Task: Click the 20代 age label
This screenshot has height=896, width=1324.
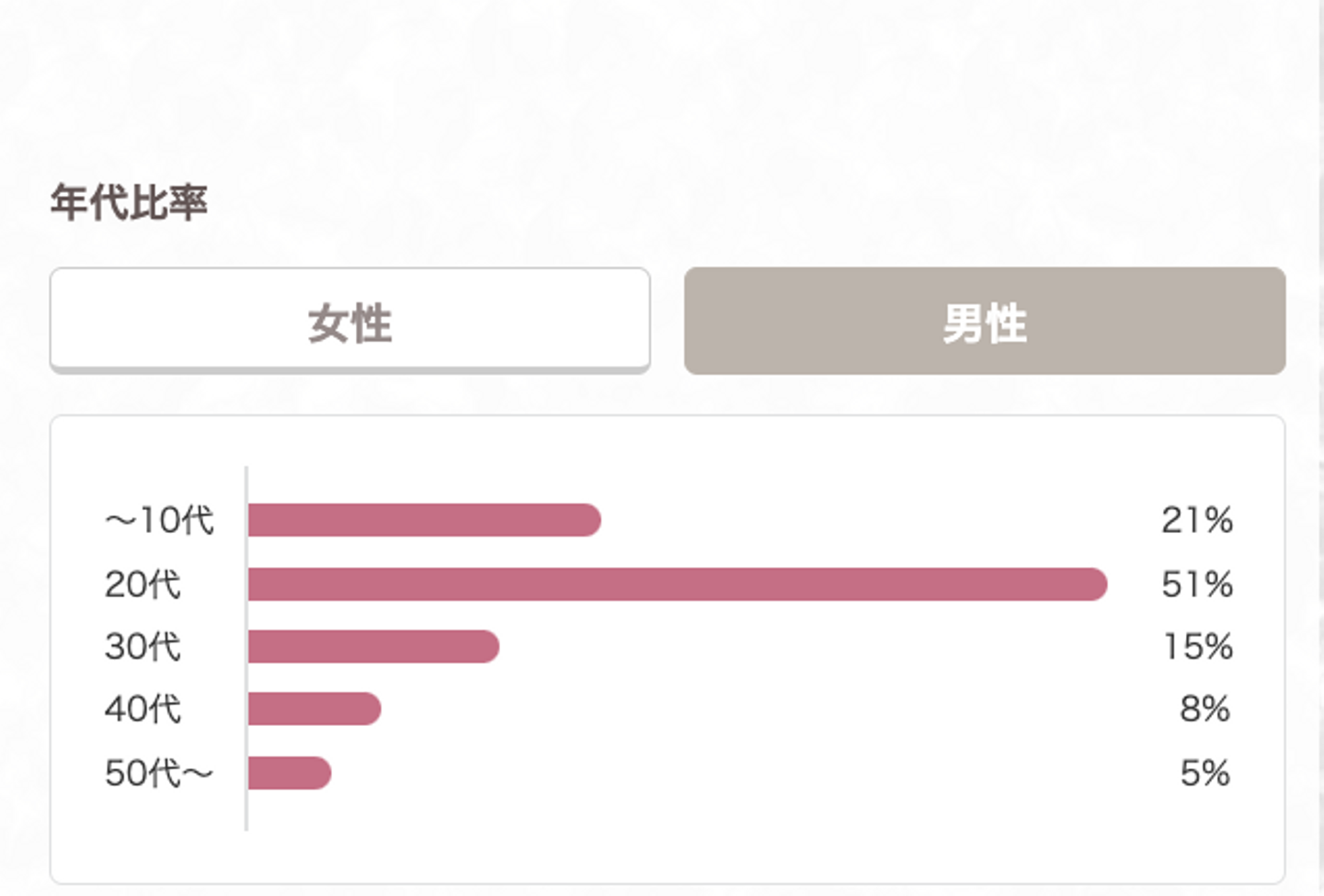Action: click(143, 584)
